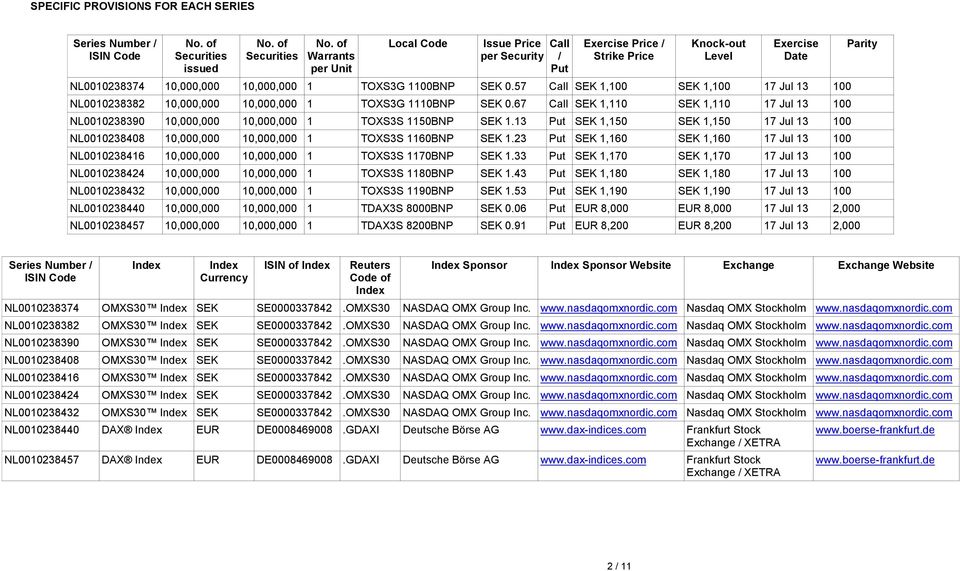Click the 'No. of Warrants per Unit' header
The height and width of the screenshot is (571, 960).
331,56
